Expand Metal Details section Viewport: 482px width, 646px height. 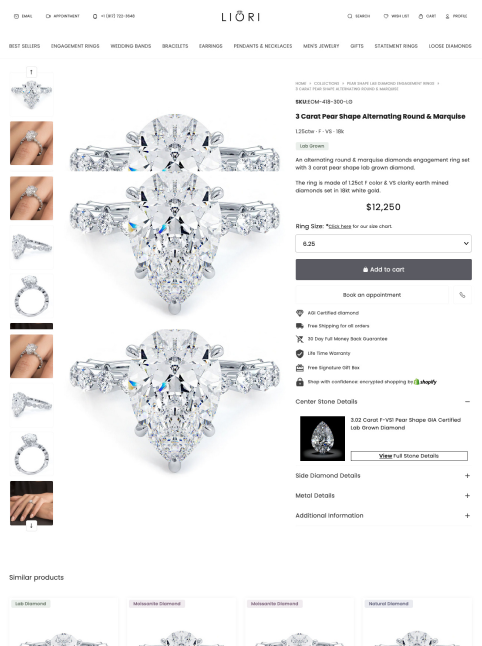(467, 495)
